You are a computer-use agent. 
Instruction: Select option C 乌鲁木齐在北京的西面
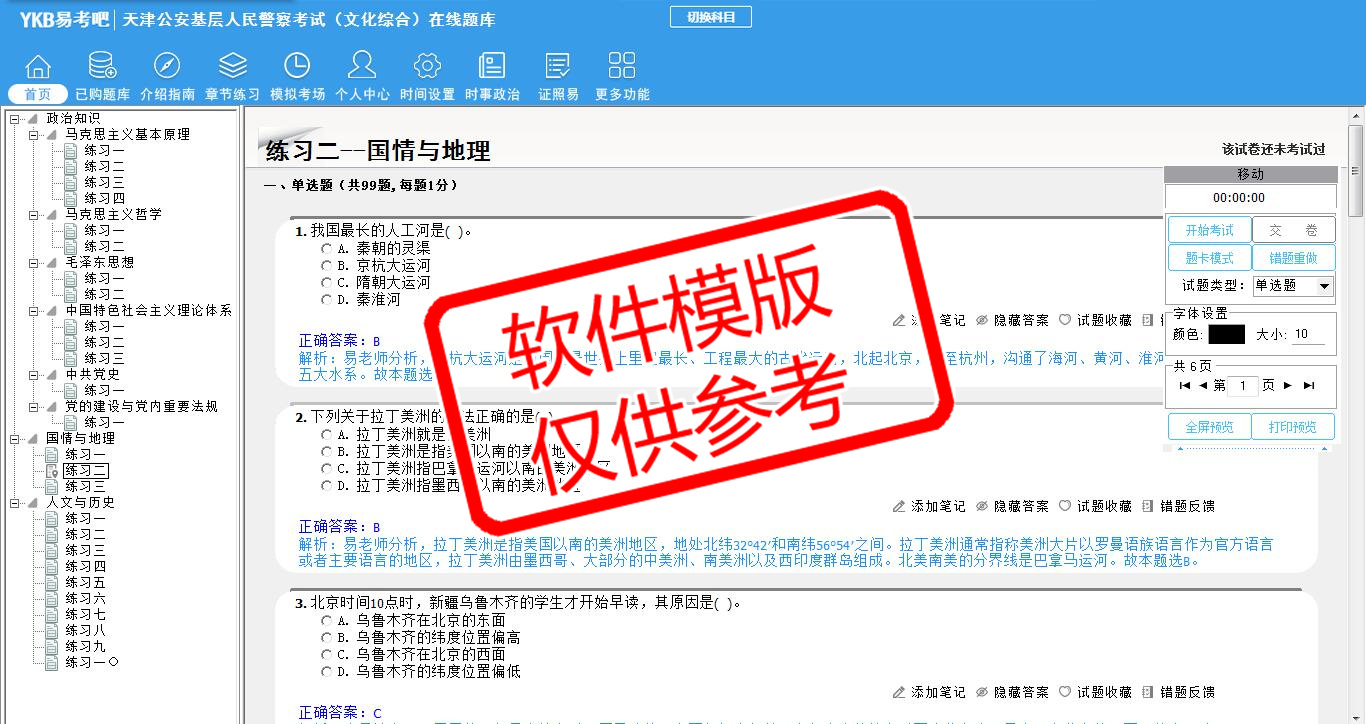coord(326,654)
